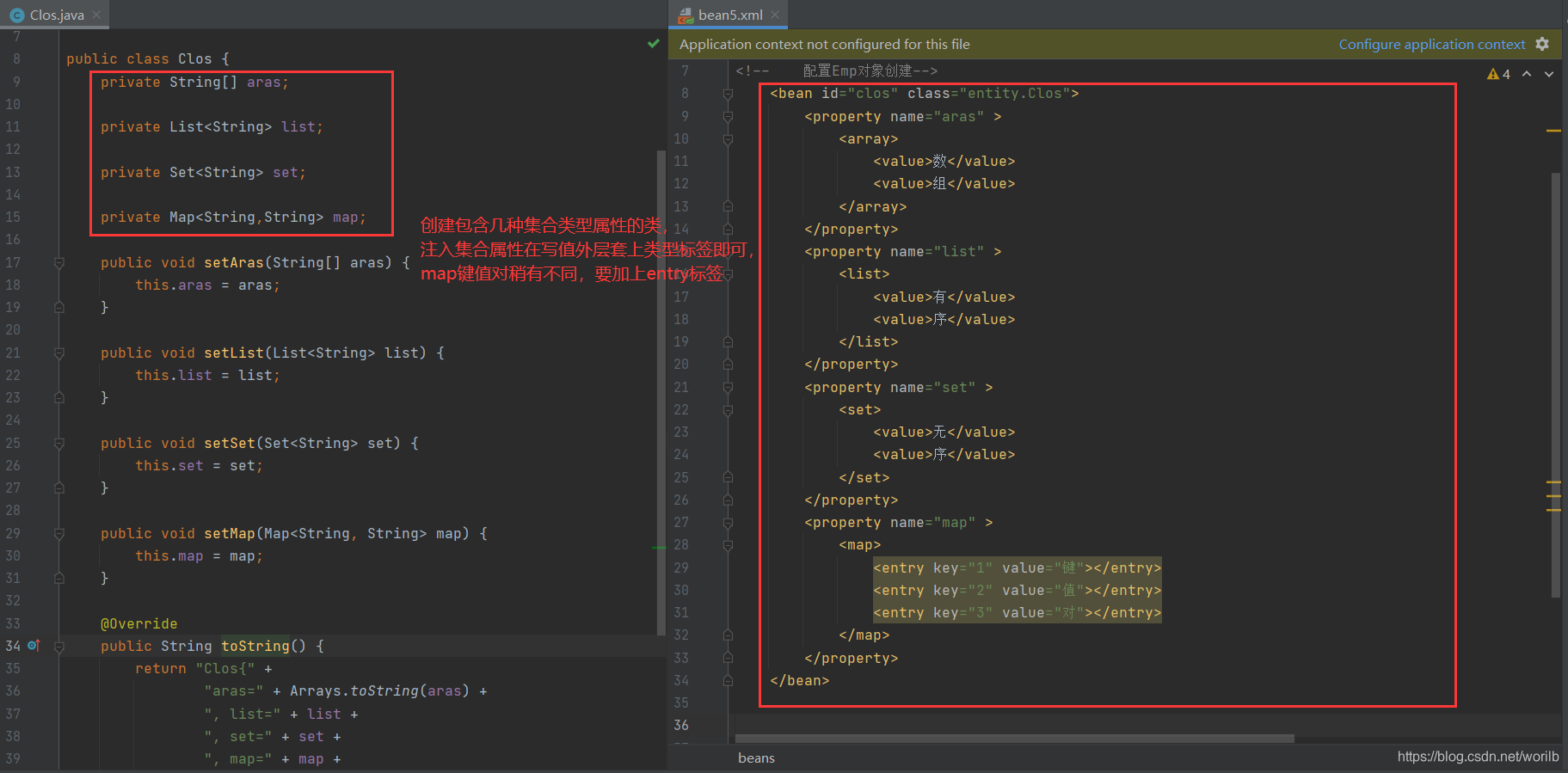Click the <value>数</value> line

pyautogui.click(x=944, y=161)
